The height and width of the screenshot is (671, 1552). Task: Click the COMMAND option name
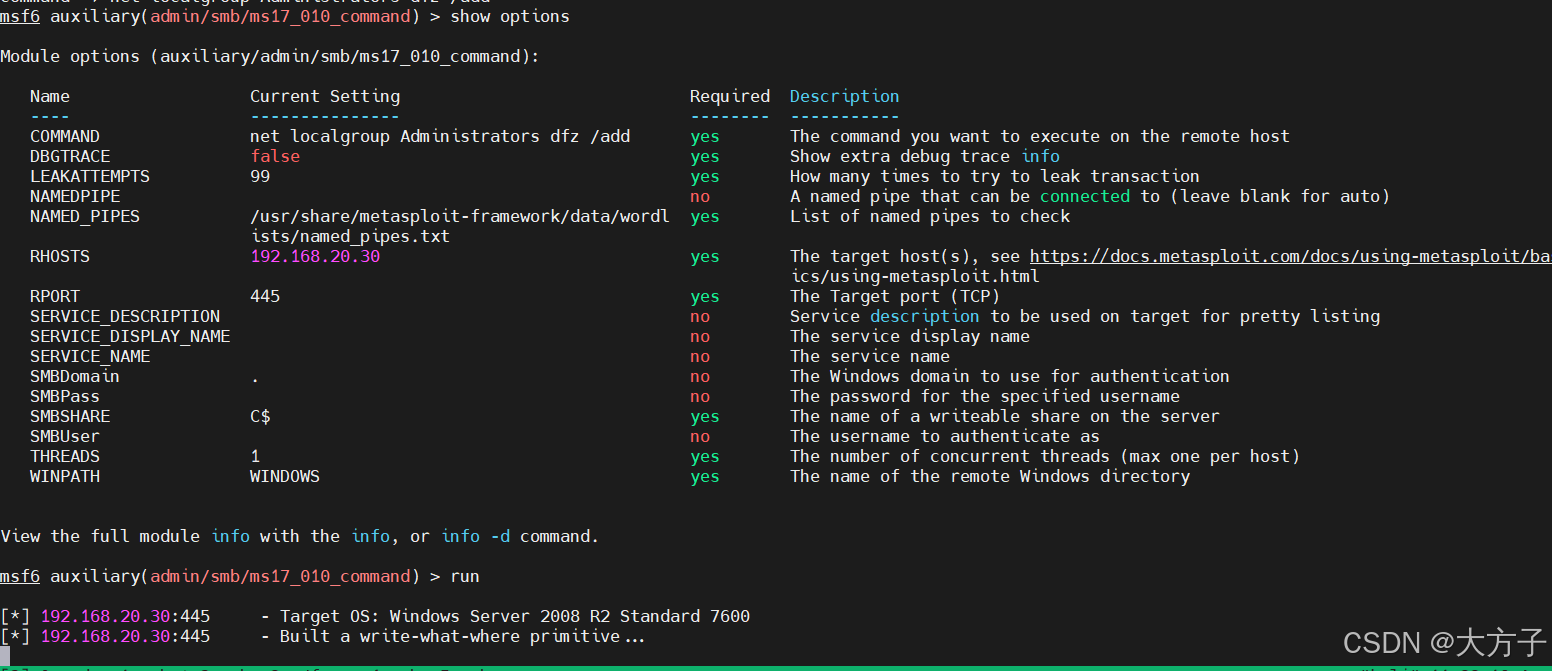(65, 136)
